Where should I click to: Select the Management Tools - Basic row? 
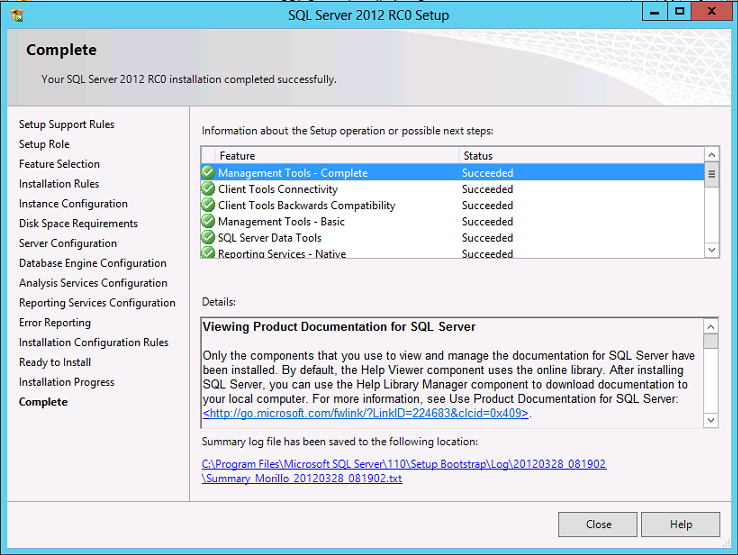(x=452, y=221)
